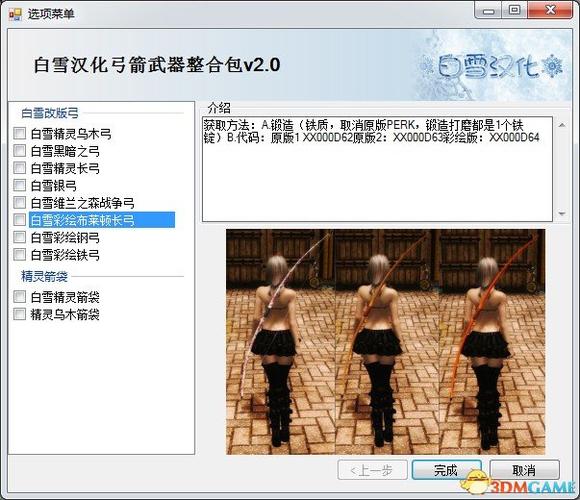
Task: Close the installer window
Action: [550, 10]
